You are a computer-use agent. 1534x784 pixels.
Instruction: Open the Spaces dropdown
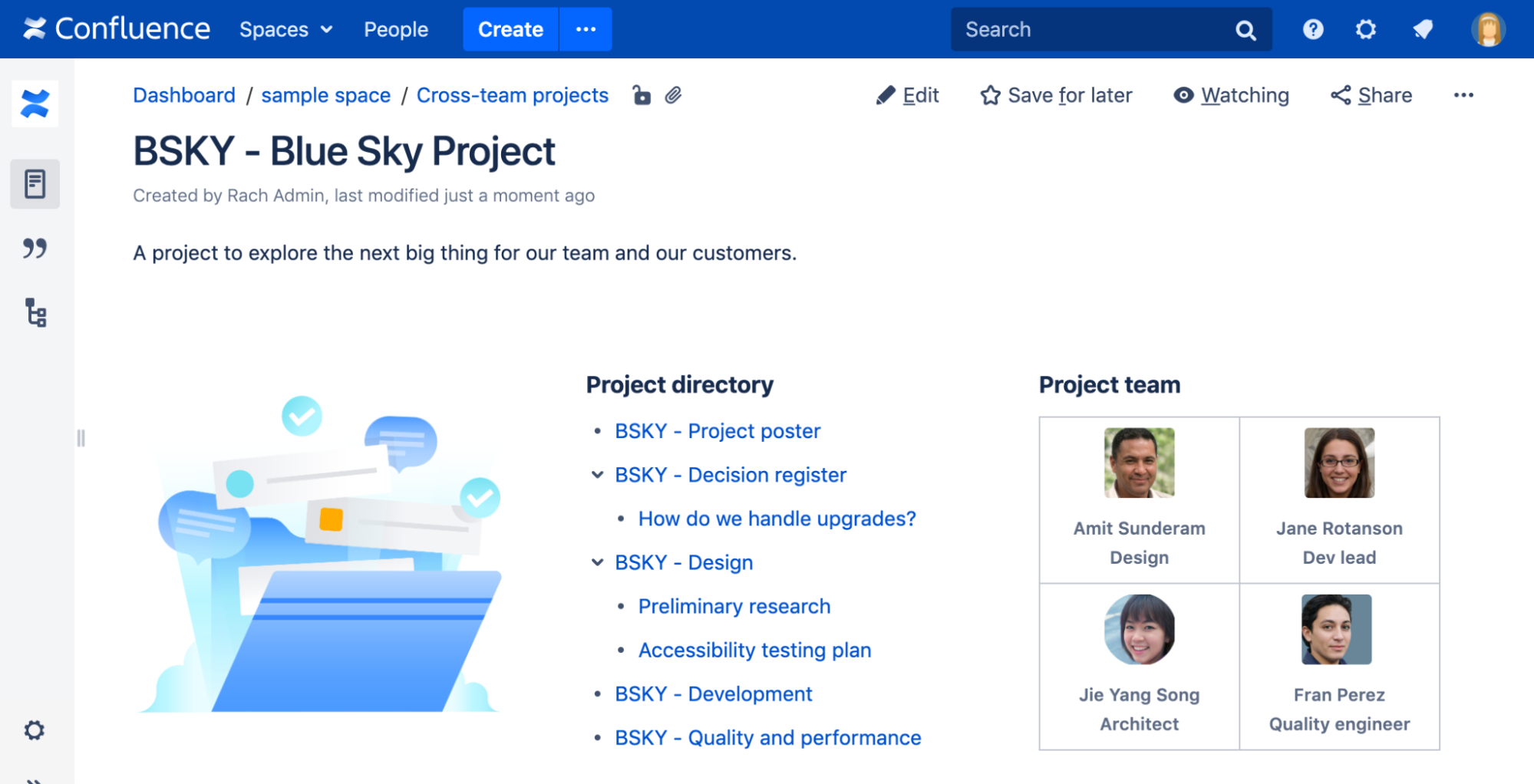(x=285, y=29)
